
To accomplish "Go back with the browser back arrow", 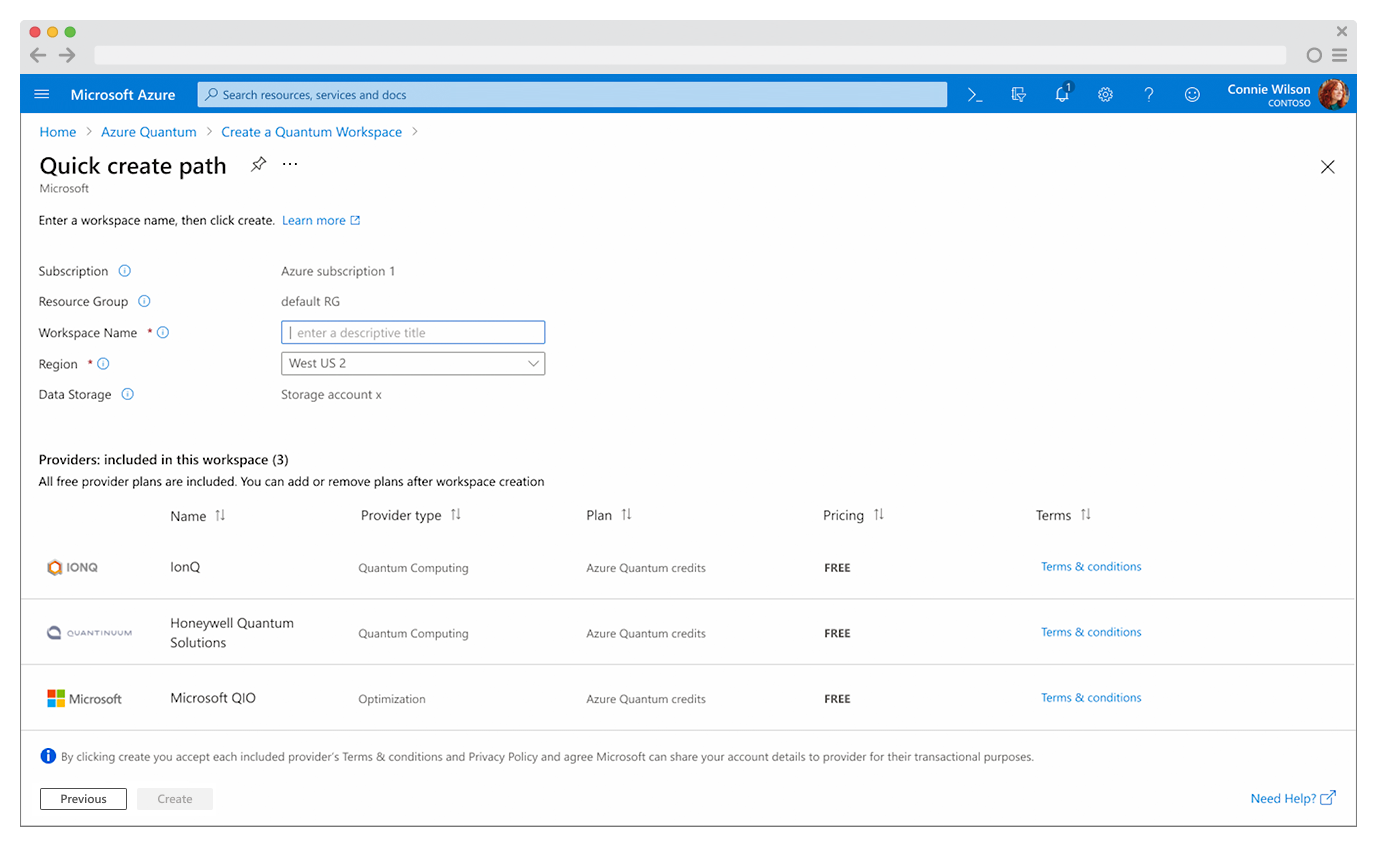I will pos(38,55).
